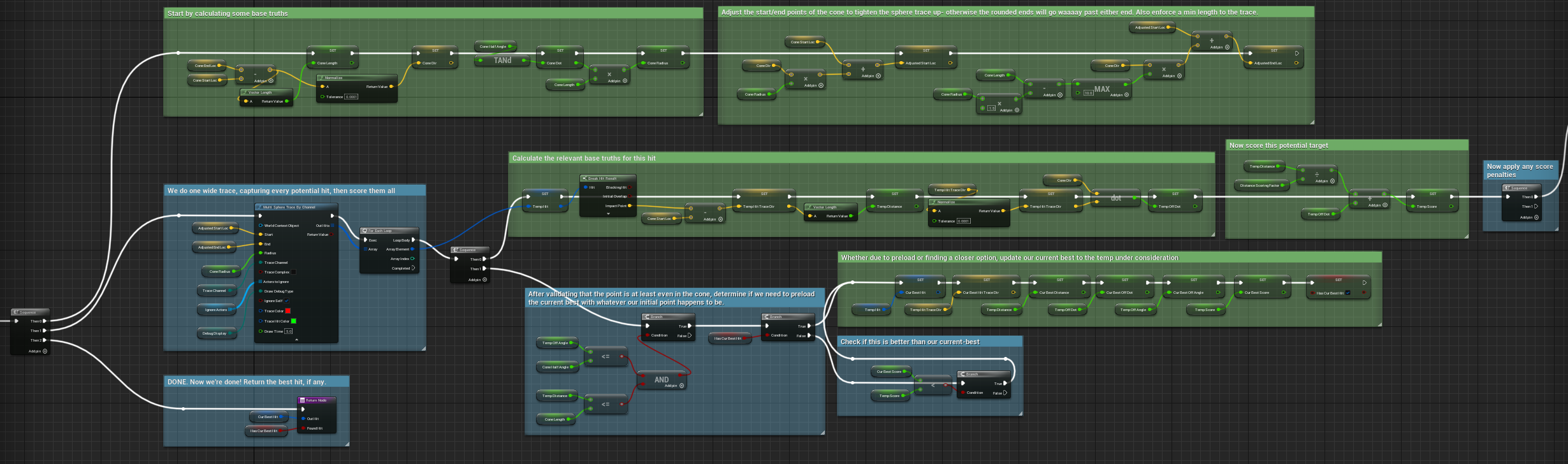Click the divide node in scoring comment
The image size is (1568, 464).
(1317, 175)
